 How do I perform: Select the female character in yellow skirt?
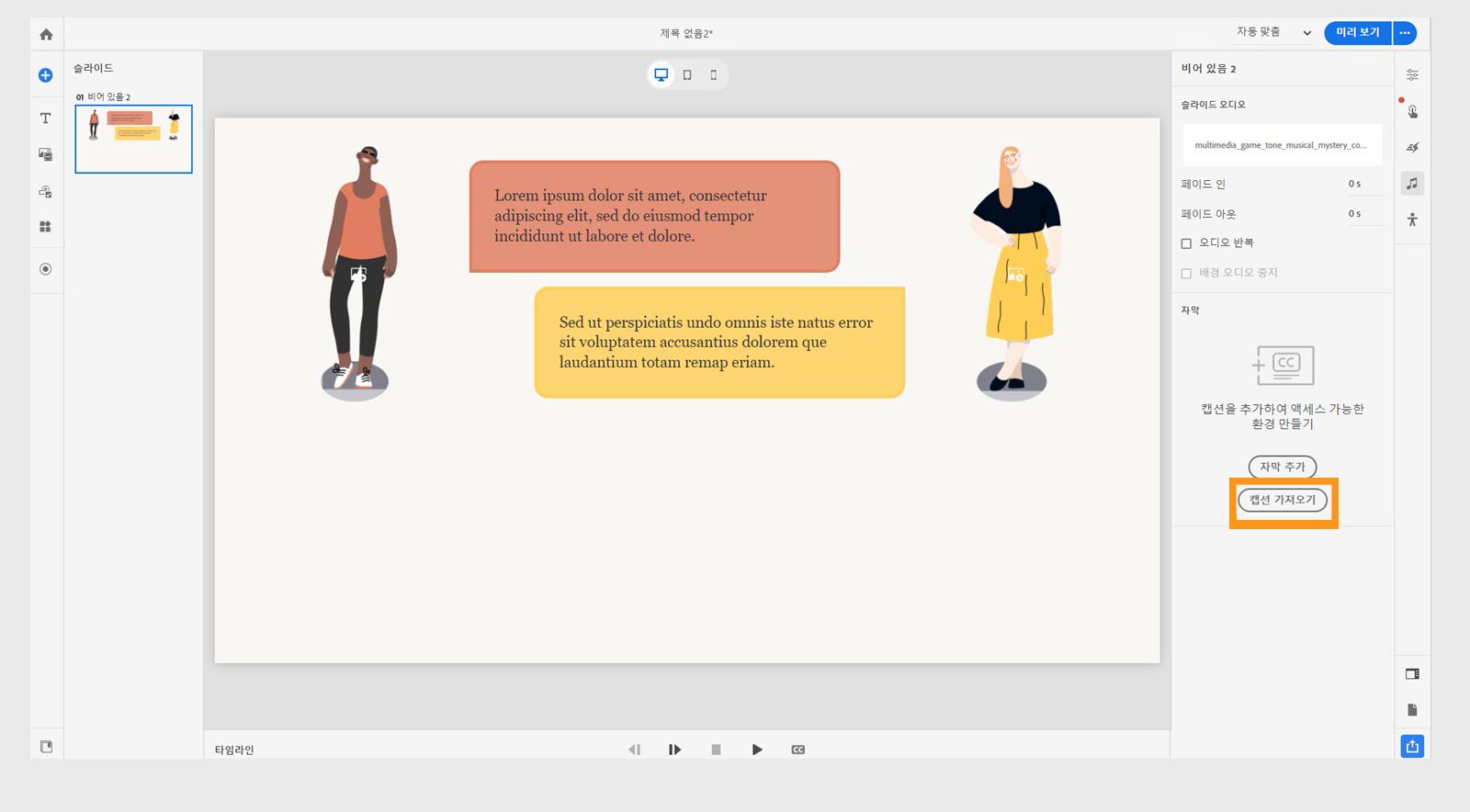click(x=1015, y=273)
